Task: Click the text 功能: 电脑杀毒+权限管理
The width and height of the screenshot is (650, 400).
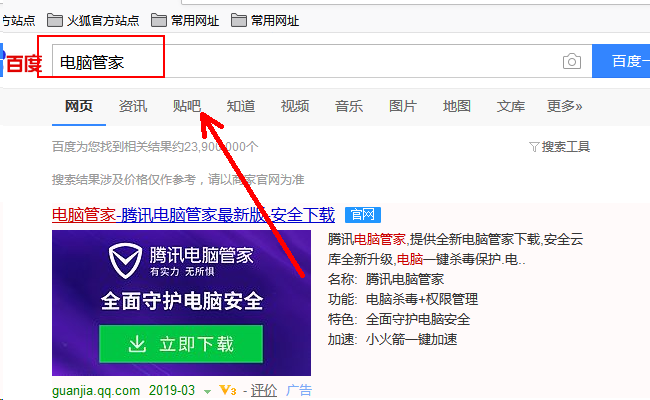Action: (x=403, y=299)
